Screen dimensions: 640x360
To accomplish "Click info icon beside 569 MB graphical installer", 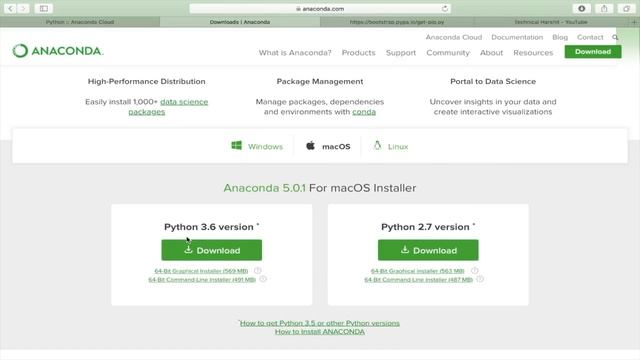I will click(x=258, y=271).
